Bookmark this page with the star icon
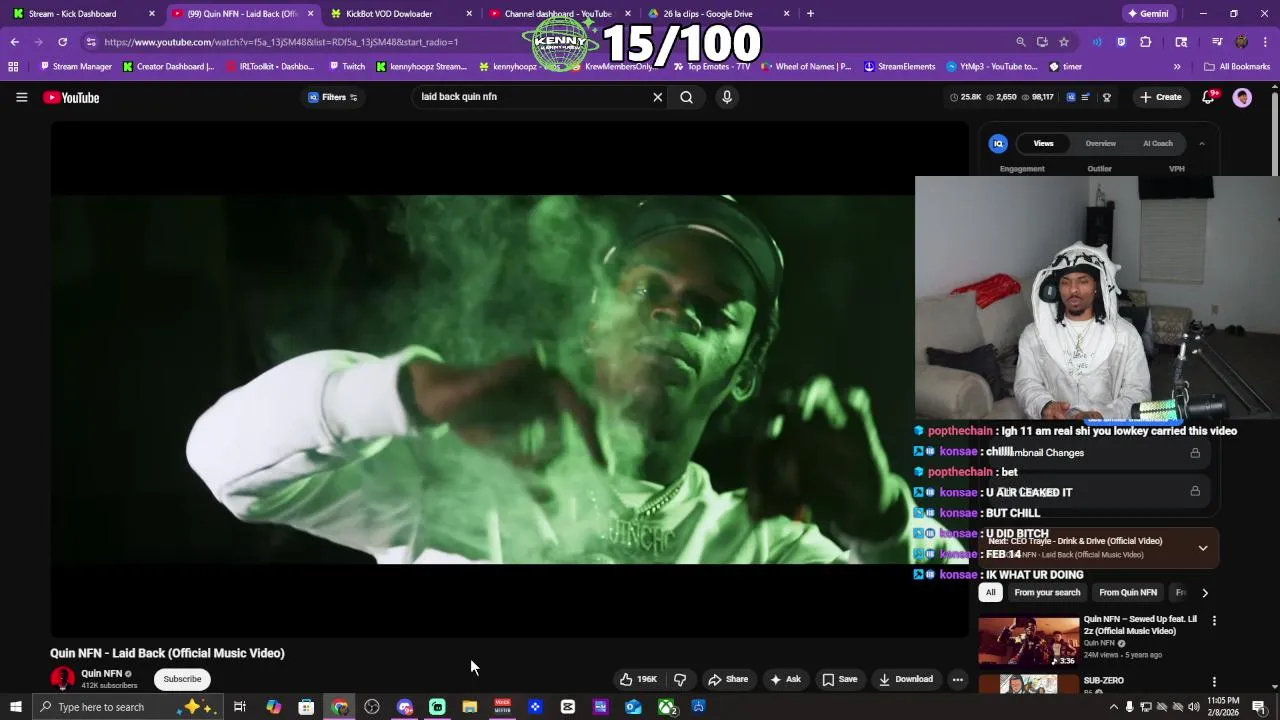1280x720 pixels. click(1064, 42)
